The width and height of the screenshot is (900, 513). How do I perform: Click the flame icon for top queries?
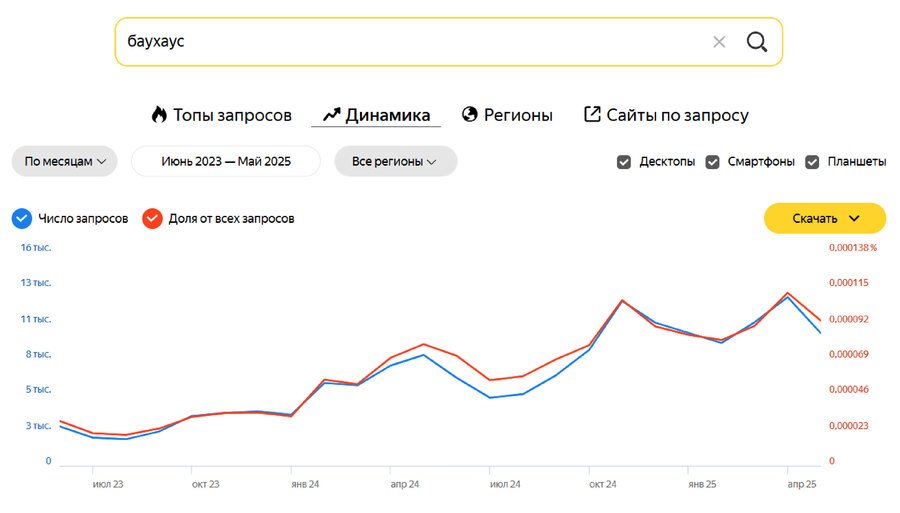coord(159,114)
